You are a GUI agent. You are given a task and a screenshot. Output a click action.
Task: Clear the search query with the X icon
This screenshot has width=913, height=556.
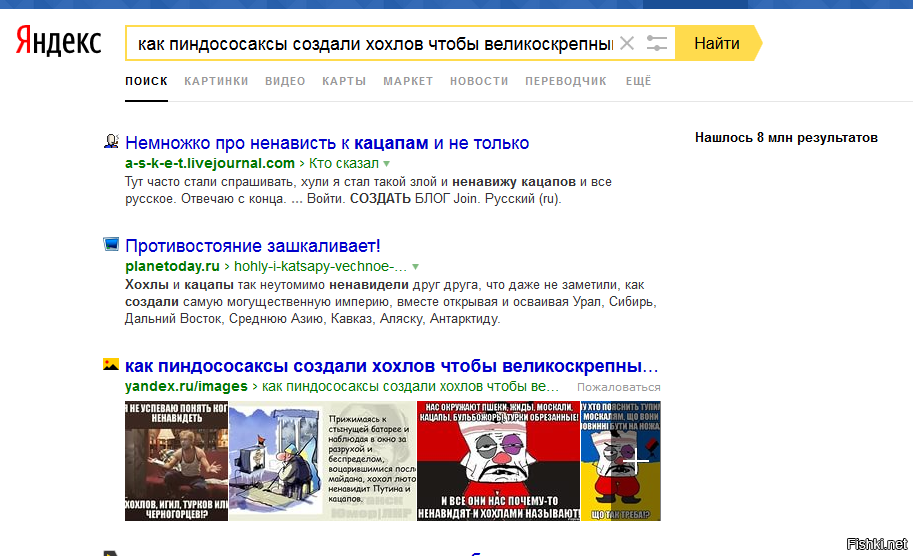click(627, 43)
